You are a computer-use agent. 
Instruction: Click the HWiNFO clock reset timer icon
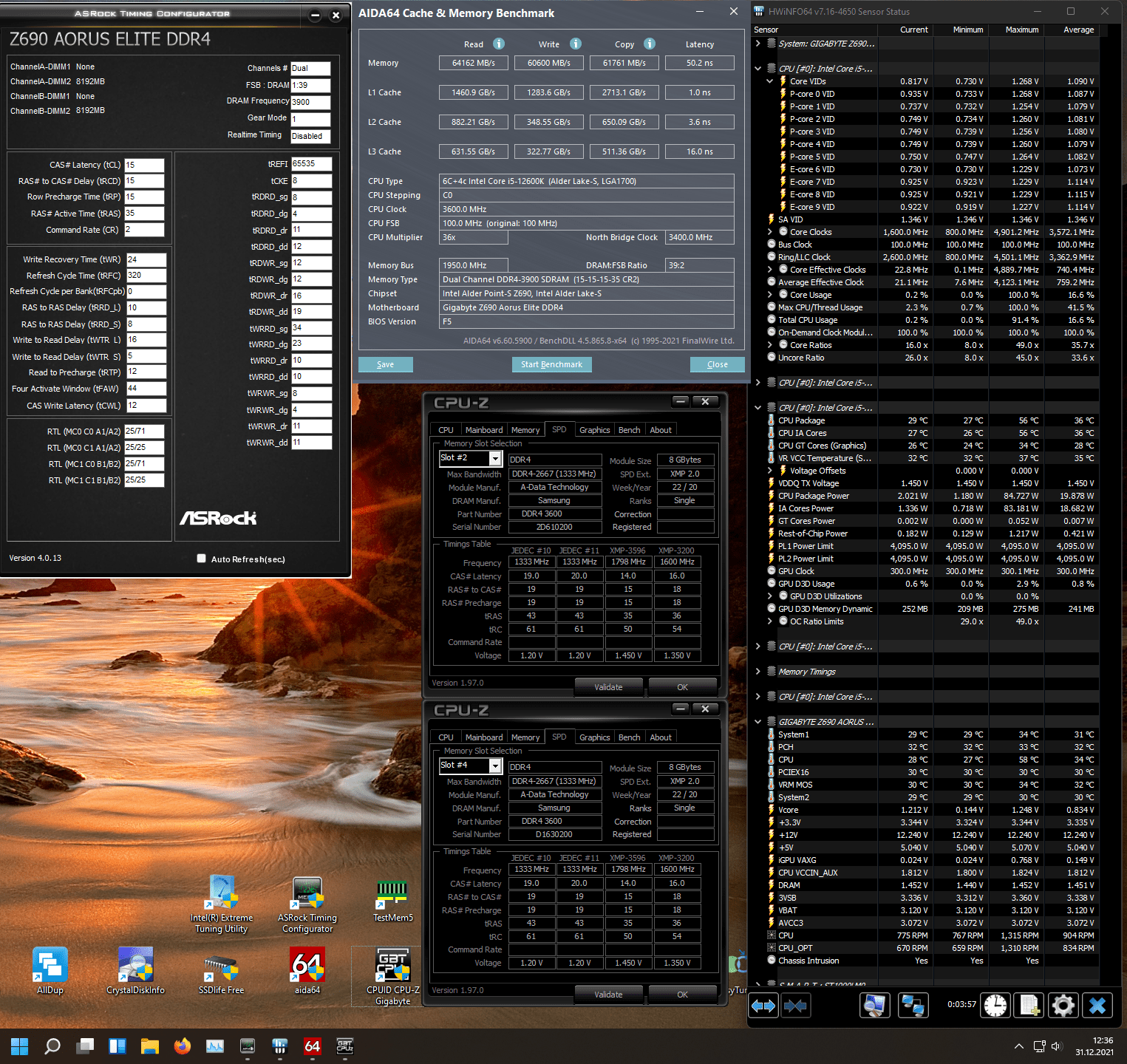(x=995, y=1006)
